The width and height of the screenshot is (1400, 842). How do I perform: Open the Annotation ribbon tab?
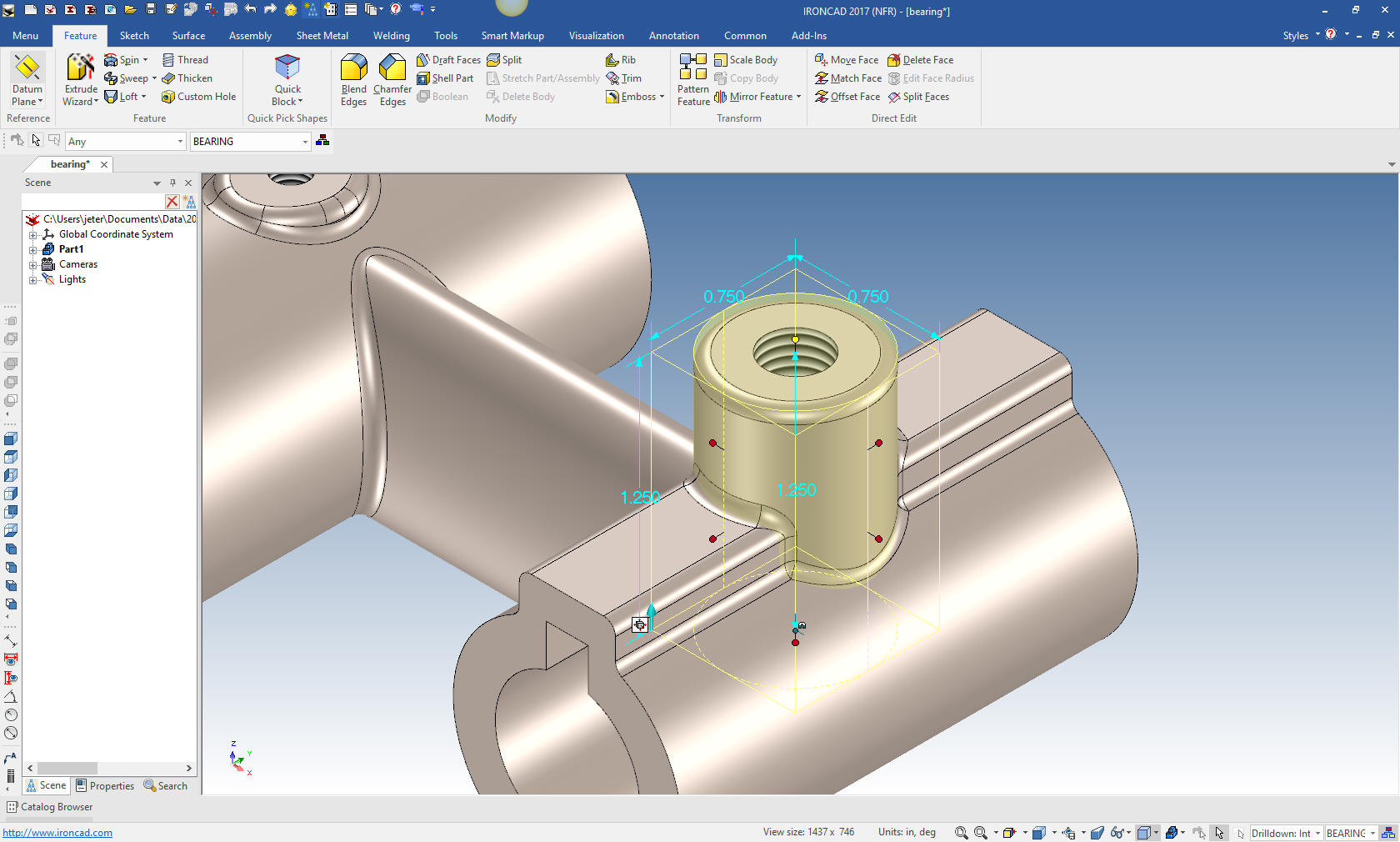[x=674, y=36]
